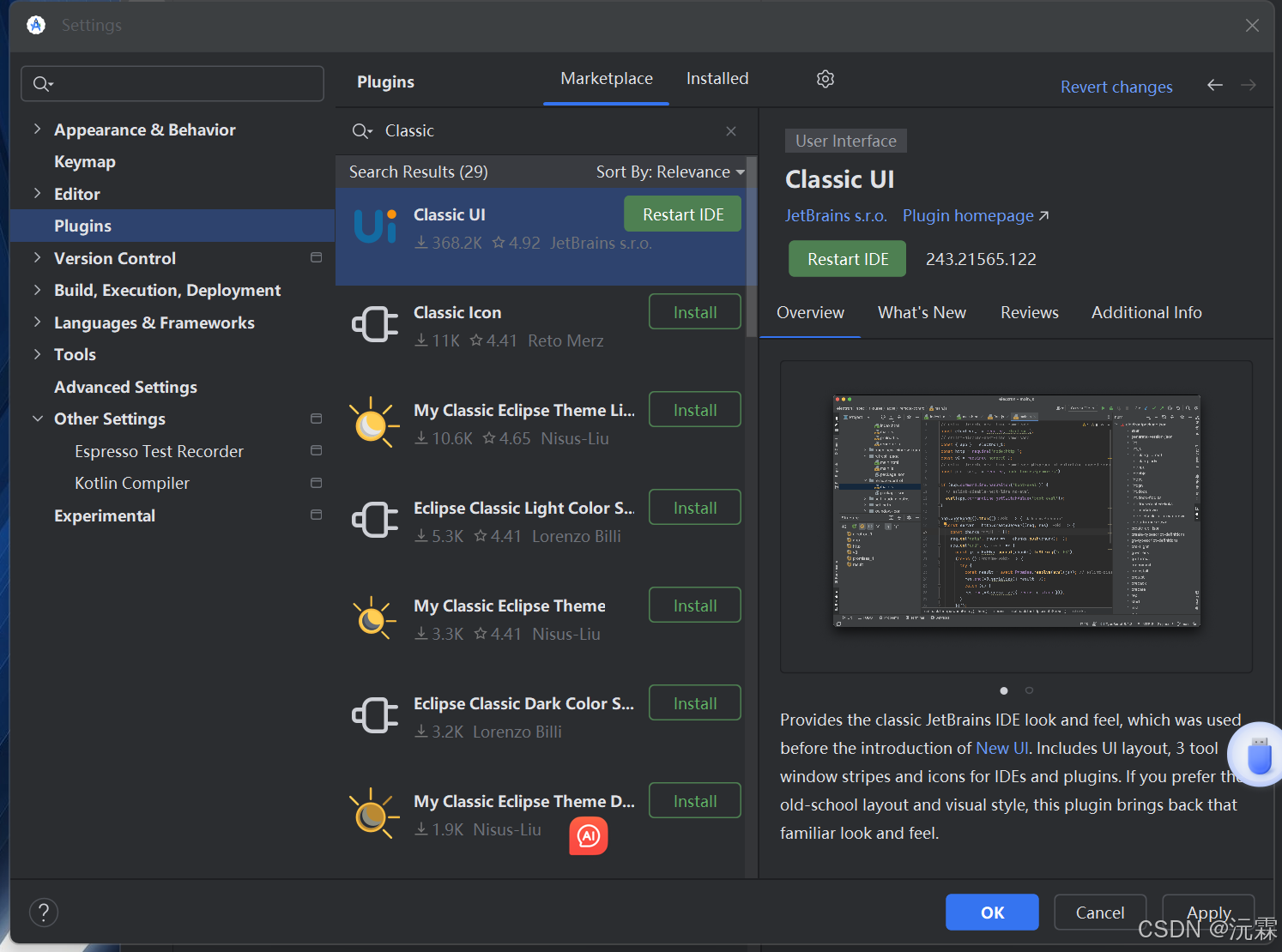Expand the Tools settings node

(37, 354)
